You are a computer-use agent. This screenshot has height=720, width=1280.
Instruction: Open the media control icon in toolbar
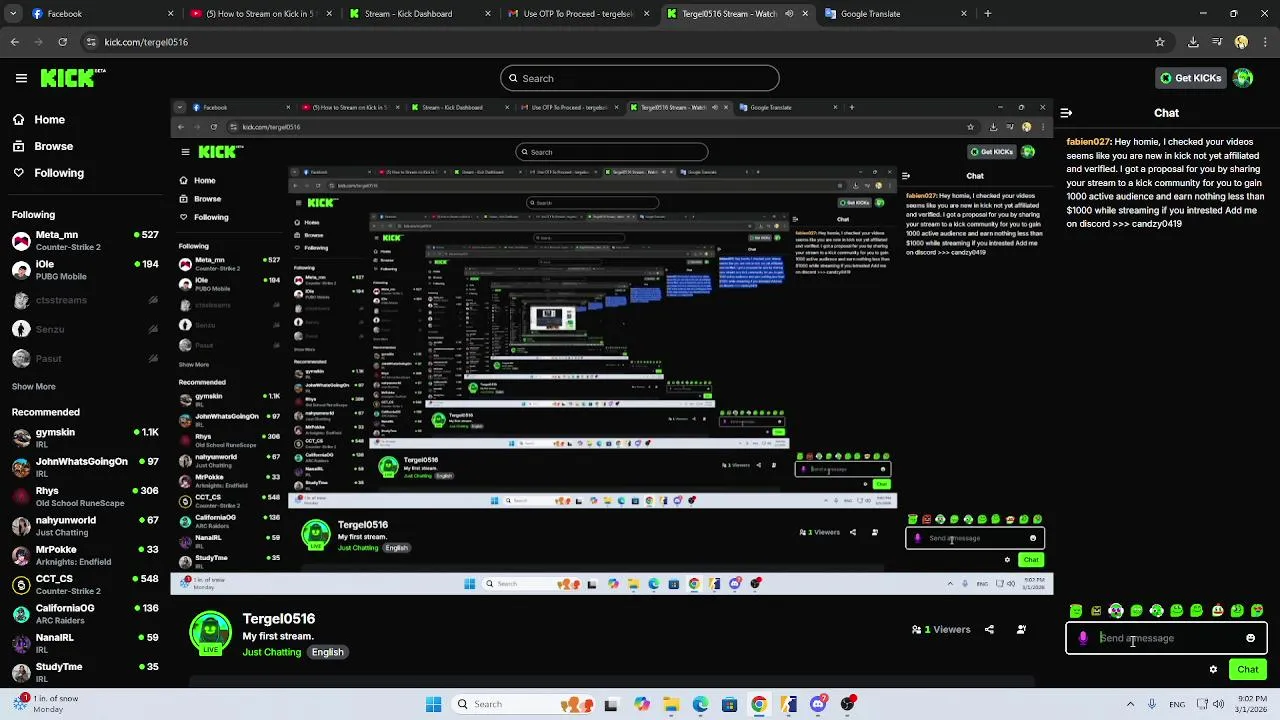tap(1217, 42)
